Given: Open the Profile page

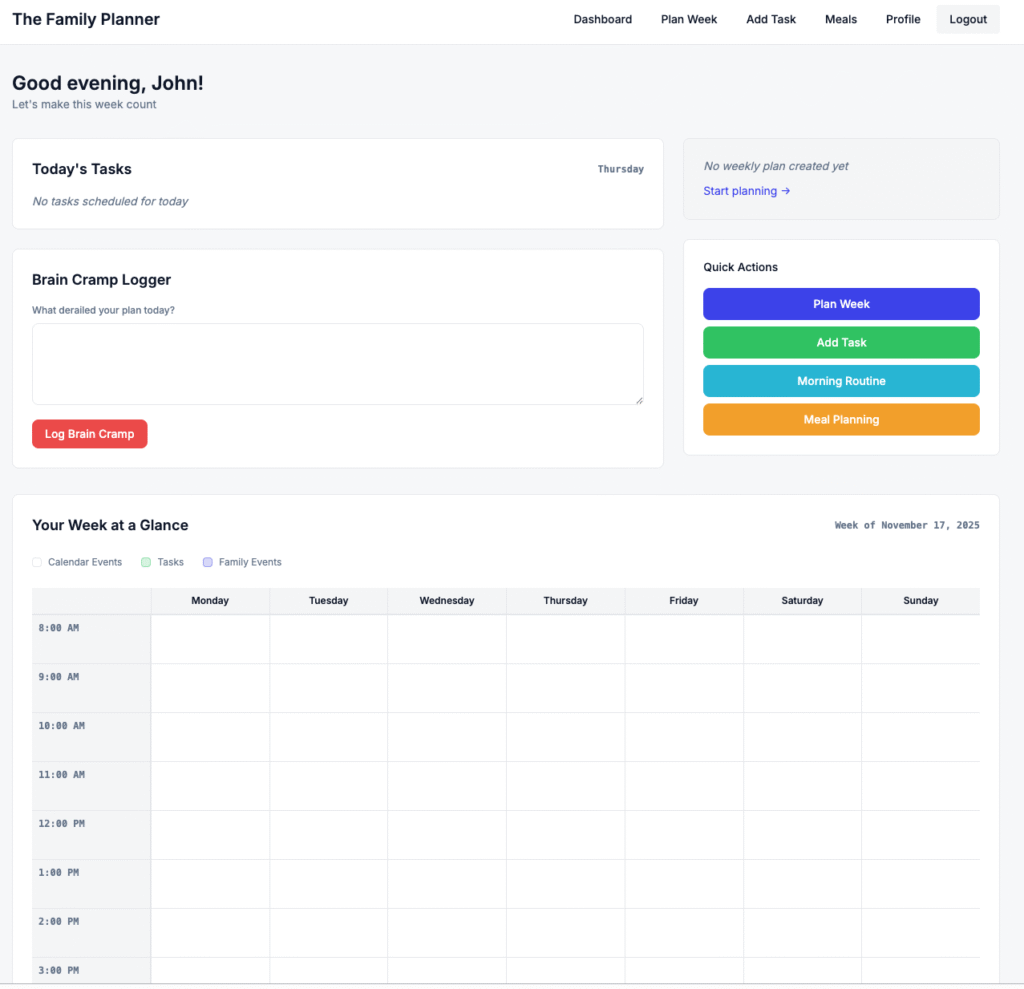Looking at the screenshot, I should [903, 20].
